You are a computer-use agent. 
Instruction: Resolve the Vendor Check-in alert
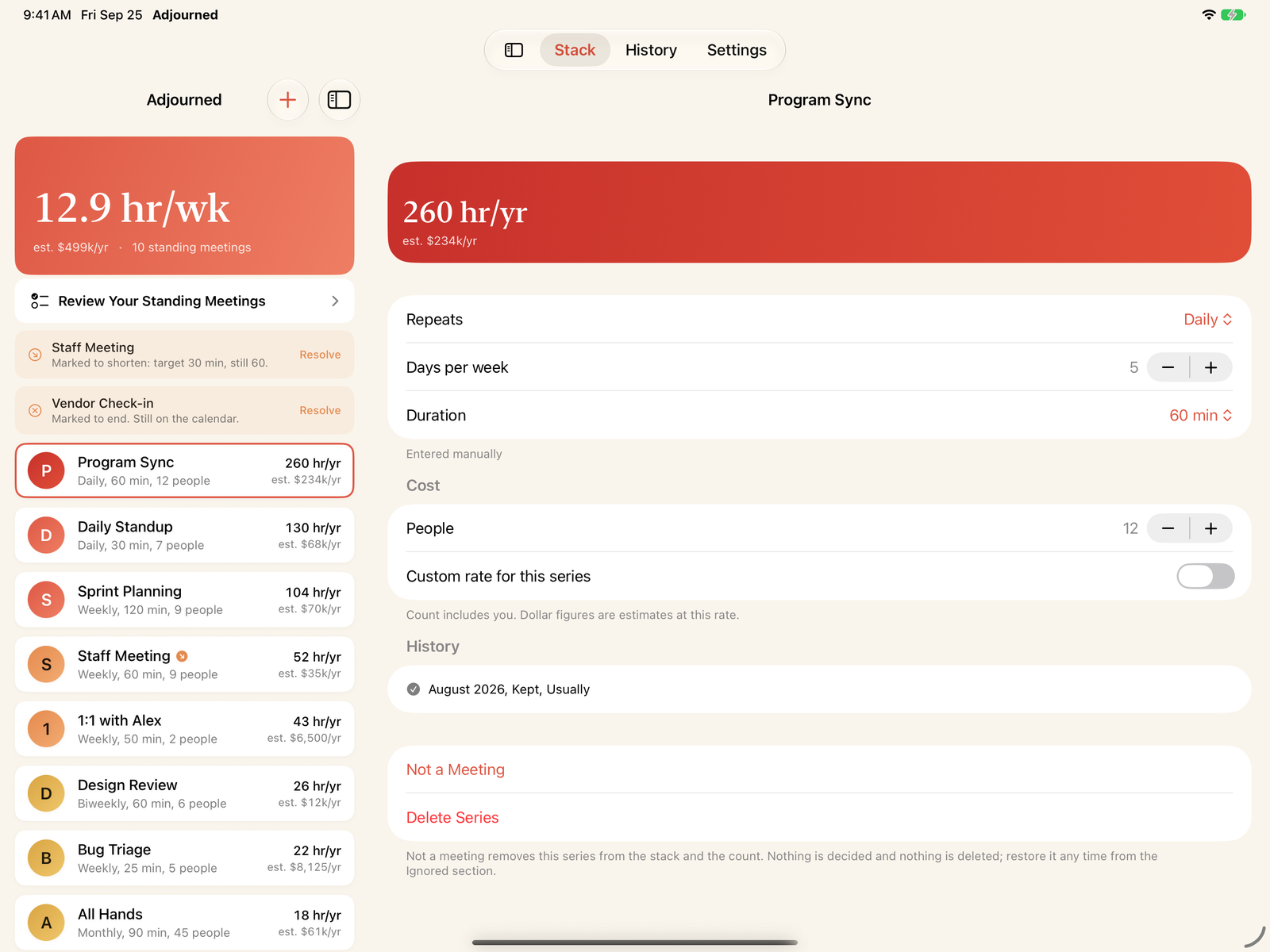pyautogui.click(x=320, y=410)
